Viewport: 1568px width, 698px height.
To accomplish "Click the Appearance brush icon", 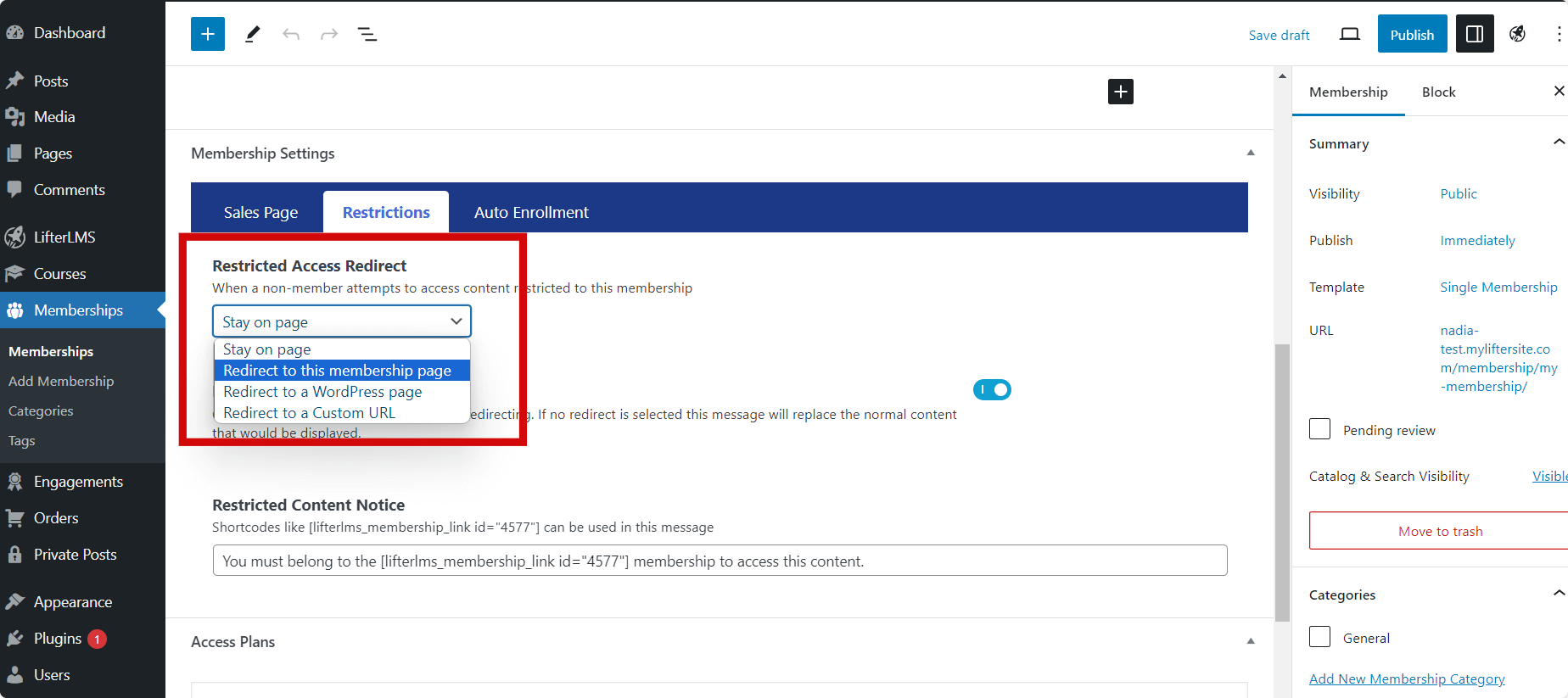I will pos(14,602).
